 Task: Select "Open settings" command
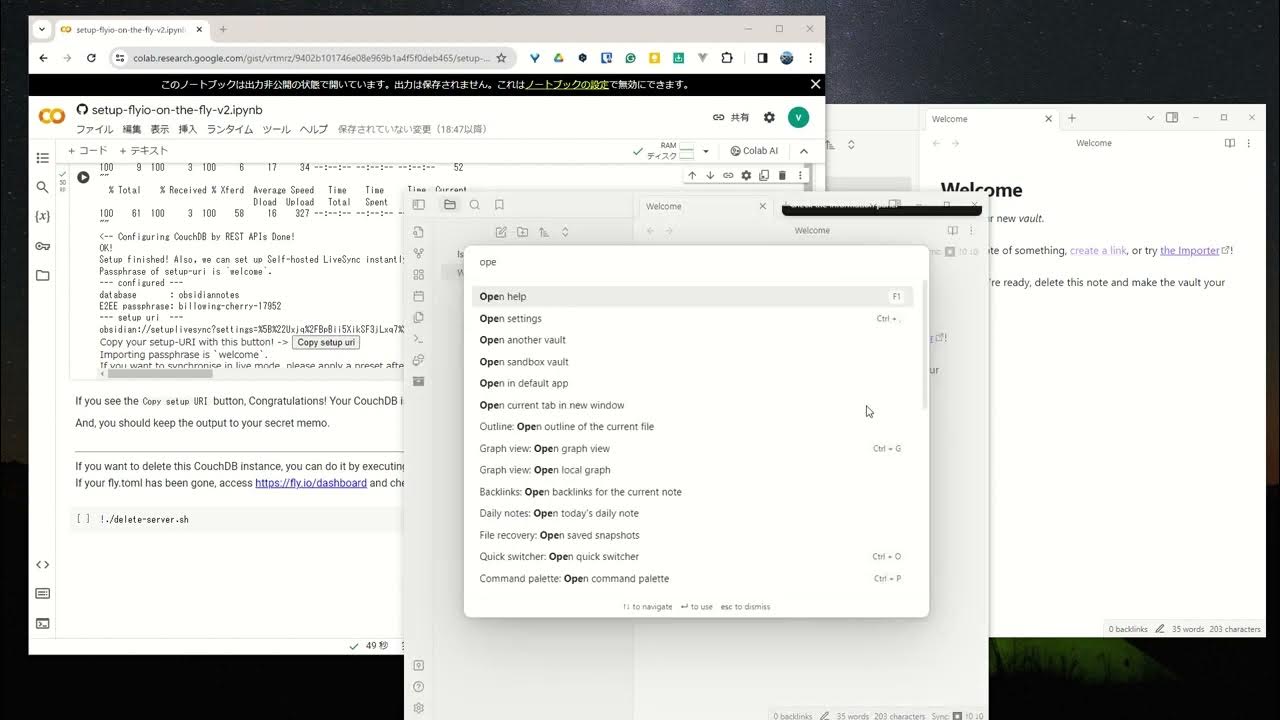(510, 318)
